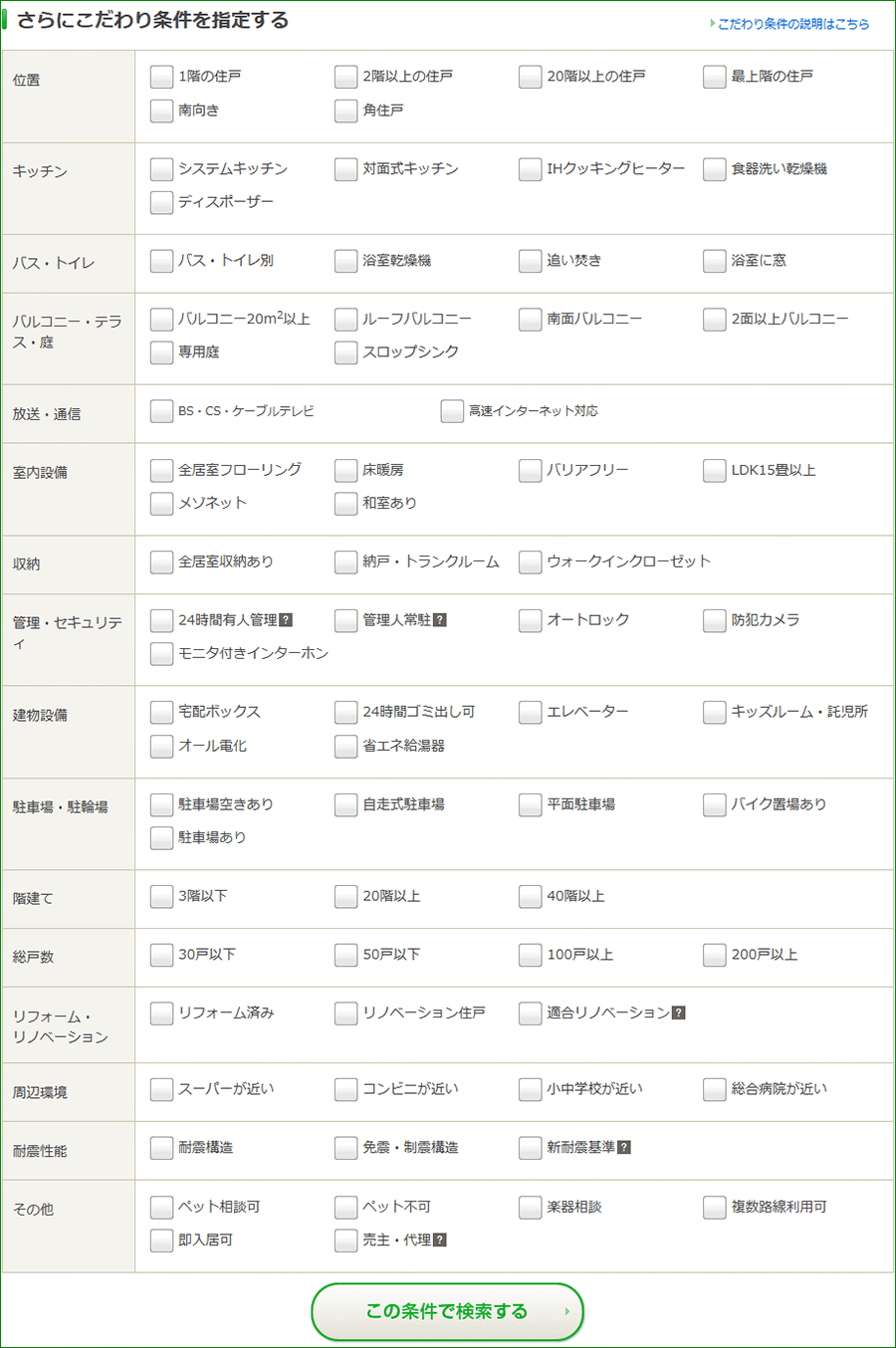Image resolution: width=896 pixels, height=1348 pixels.
Task: Select オートロック security option
Action: click(530, 620)
